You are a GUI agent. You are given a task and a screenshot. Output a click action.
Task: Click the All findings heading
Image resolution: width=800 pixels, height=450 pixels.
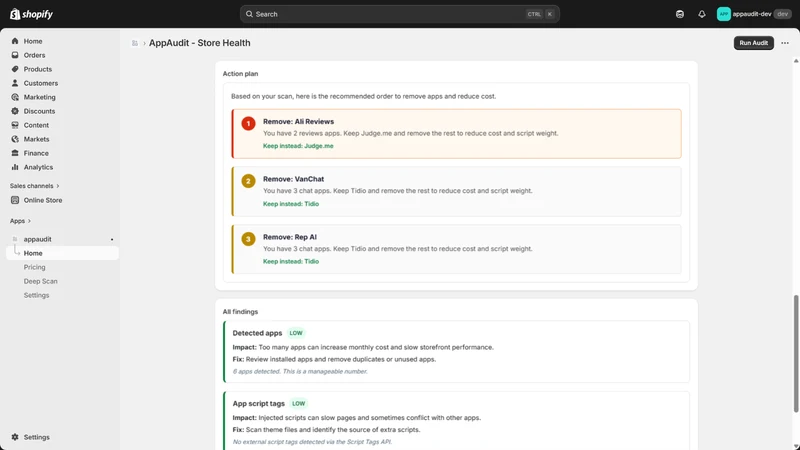(240, 312)
